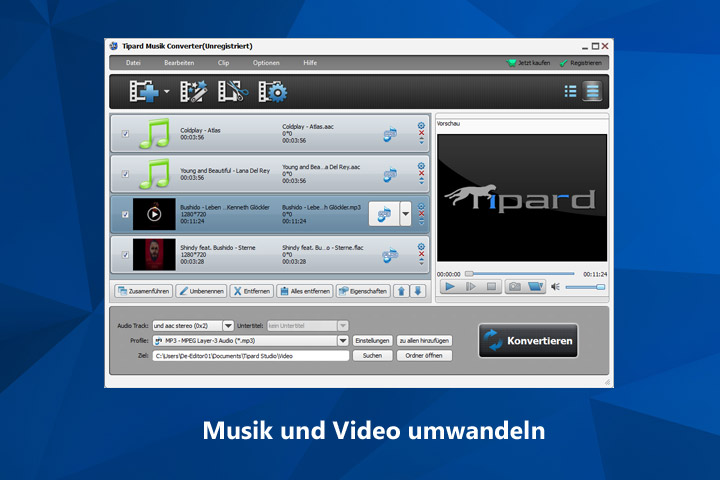The height and width of the screenshot is (480, 720).
Task: Expand format dropdown on Bushido - Leben row
Action: click(405, 214)
